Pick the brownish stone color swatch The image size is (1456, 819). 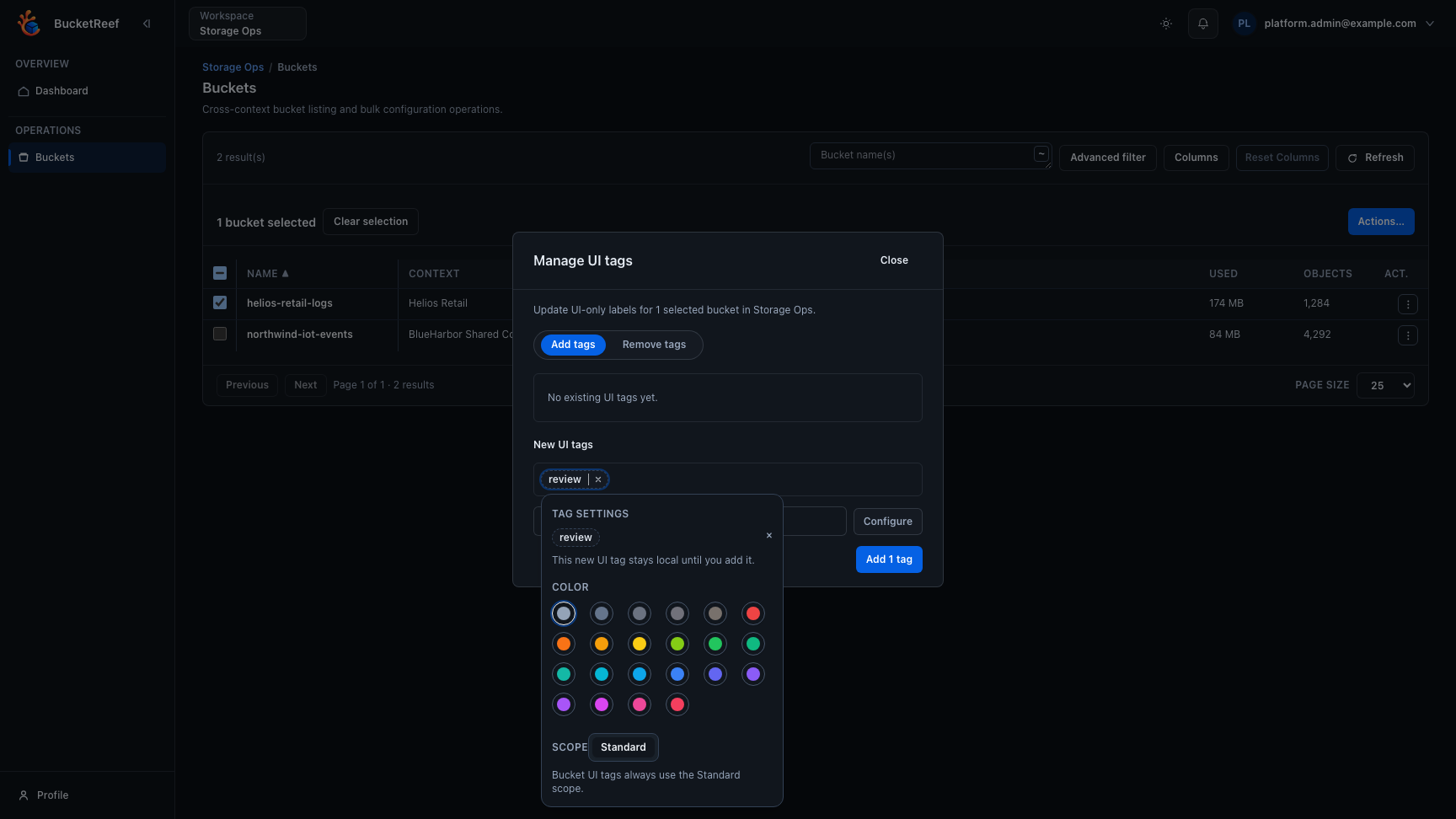[715, 613]
